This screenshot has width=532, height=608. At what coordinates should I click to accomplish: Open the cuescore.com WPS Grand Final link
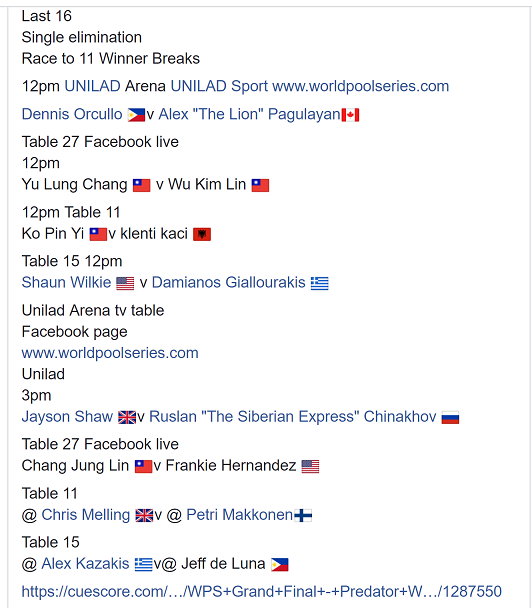point(262,592)
